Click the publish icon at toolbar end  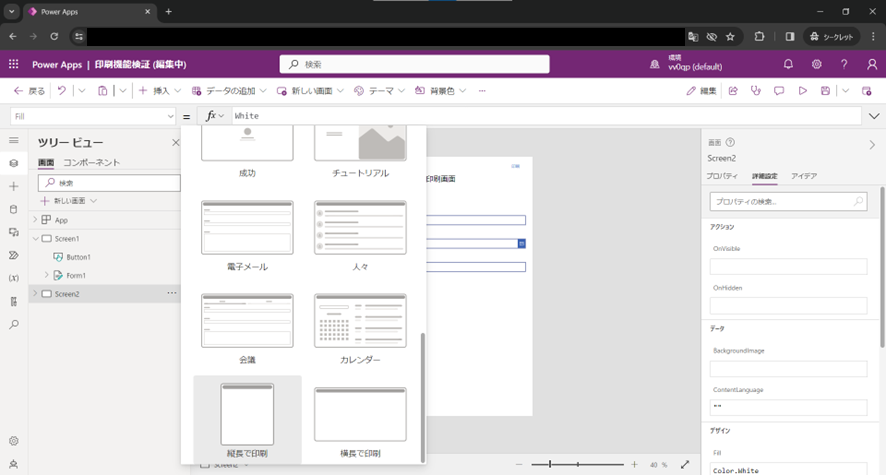click(x=866, y=90)
